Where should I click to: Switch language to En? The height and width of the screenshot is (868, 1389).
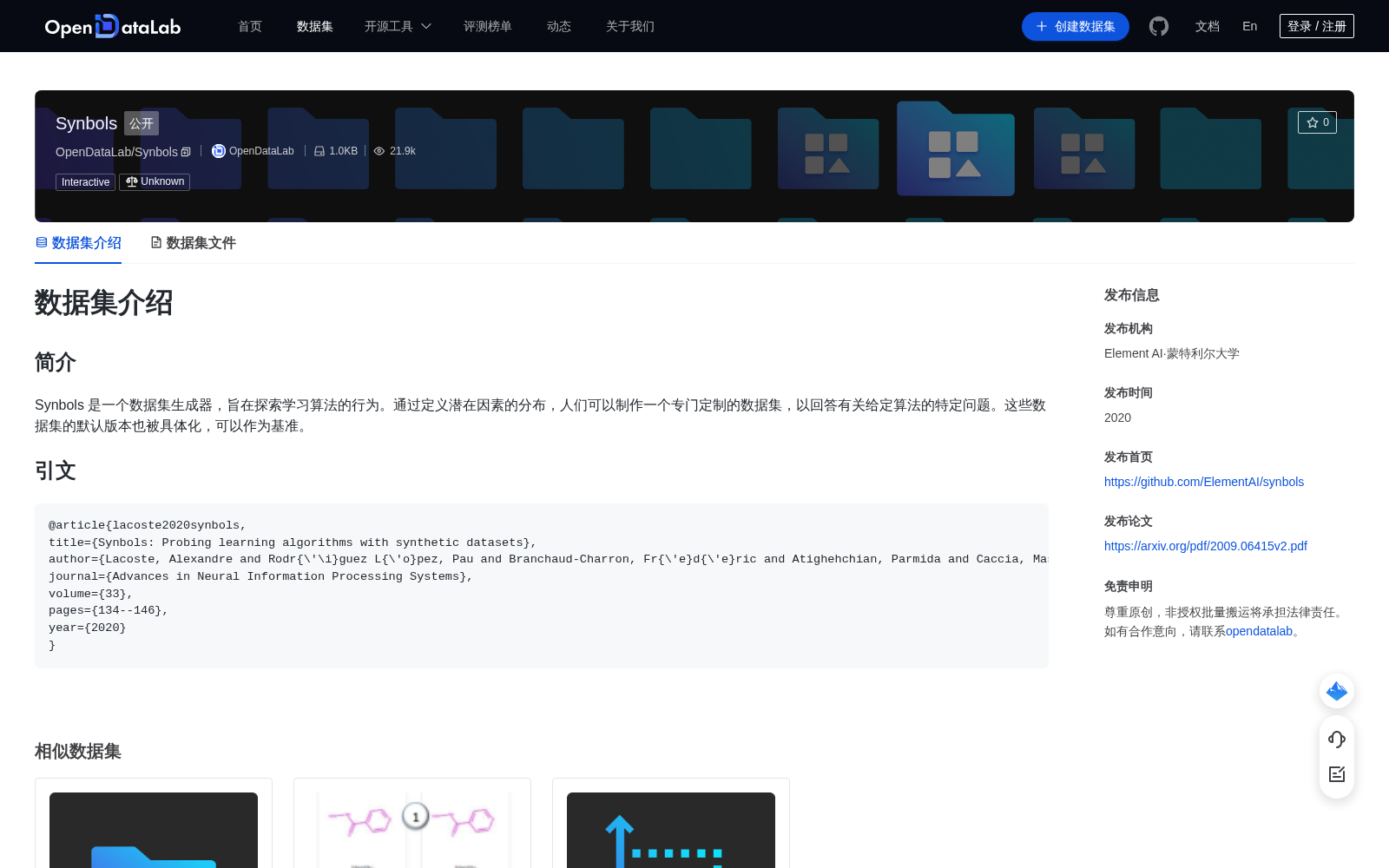[1250, 26]
